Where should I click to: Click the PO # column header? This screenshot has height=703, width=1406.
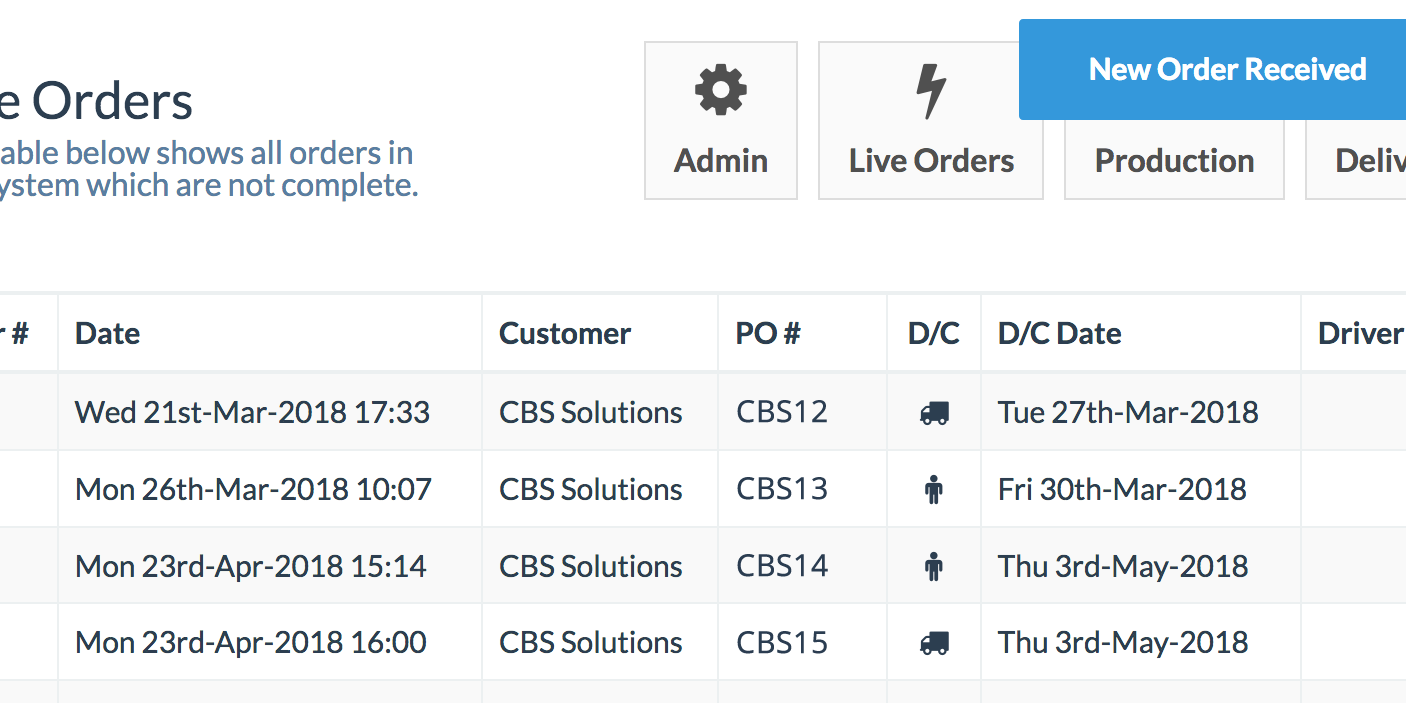point(766,333)
